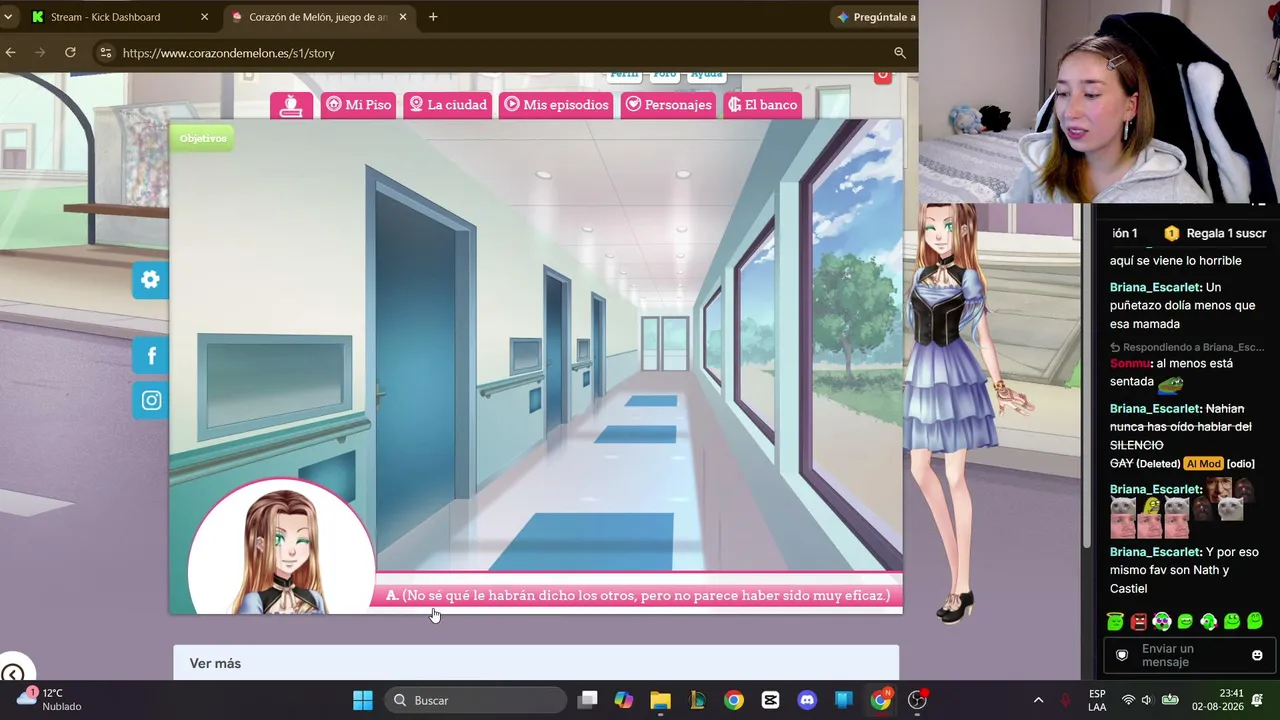The height and width of the screenshot is (720, 1280).
Task: Go back to the previous page
Action: tap(11, 53)
